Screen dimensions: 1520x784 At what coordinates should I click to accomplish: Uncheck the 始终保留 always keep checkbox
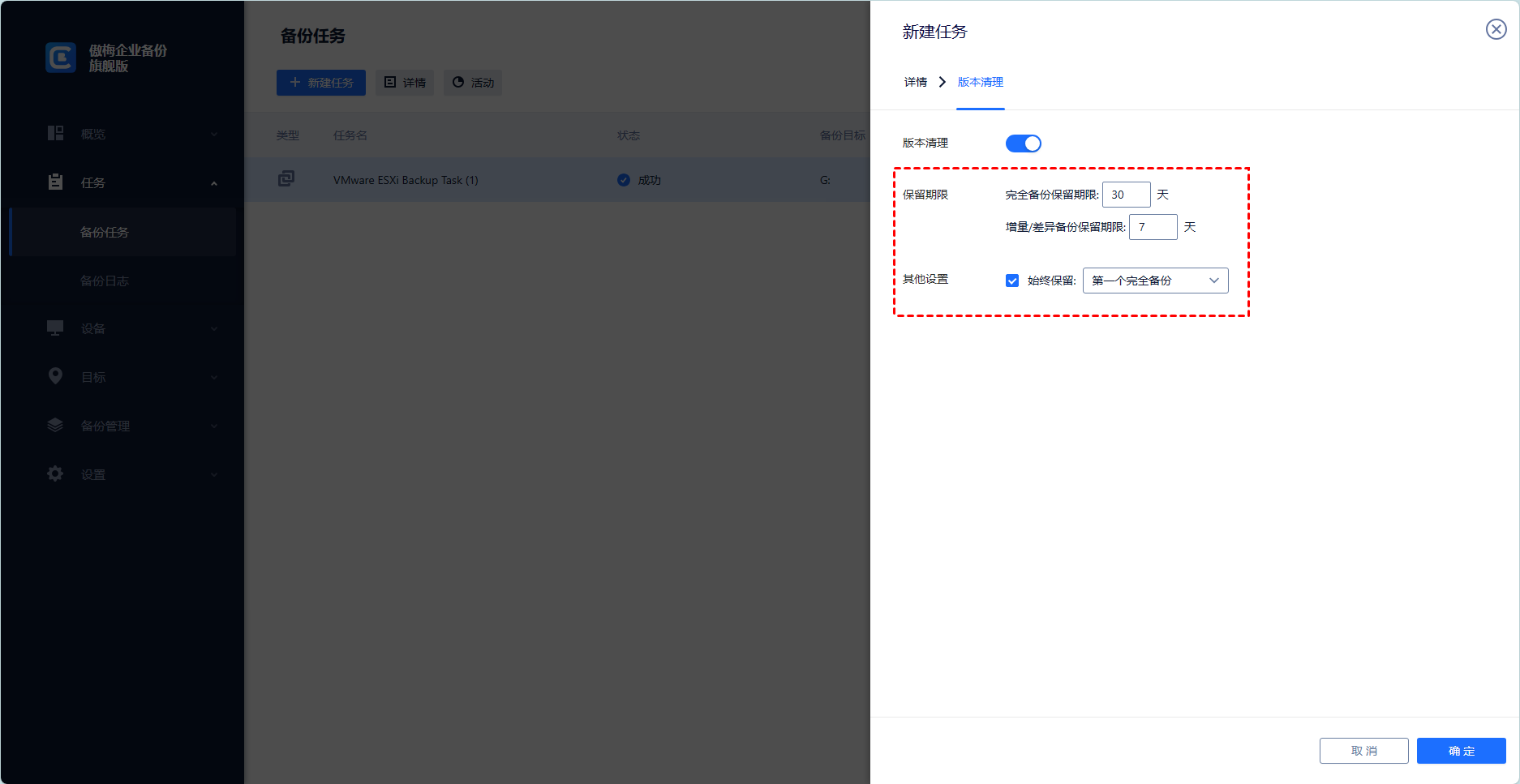pos(1011,280)
